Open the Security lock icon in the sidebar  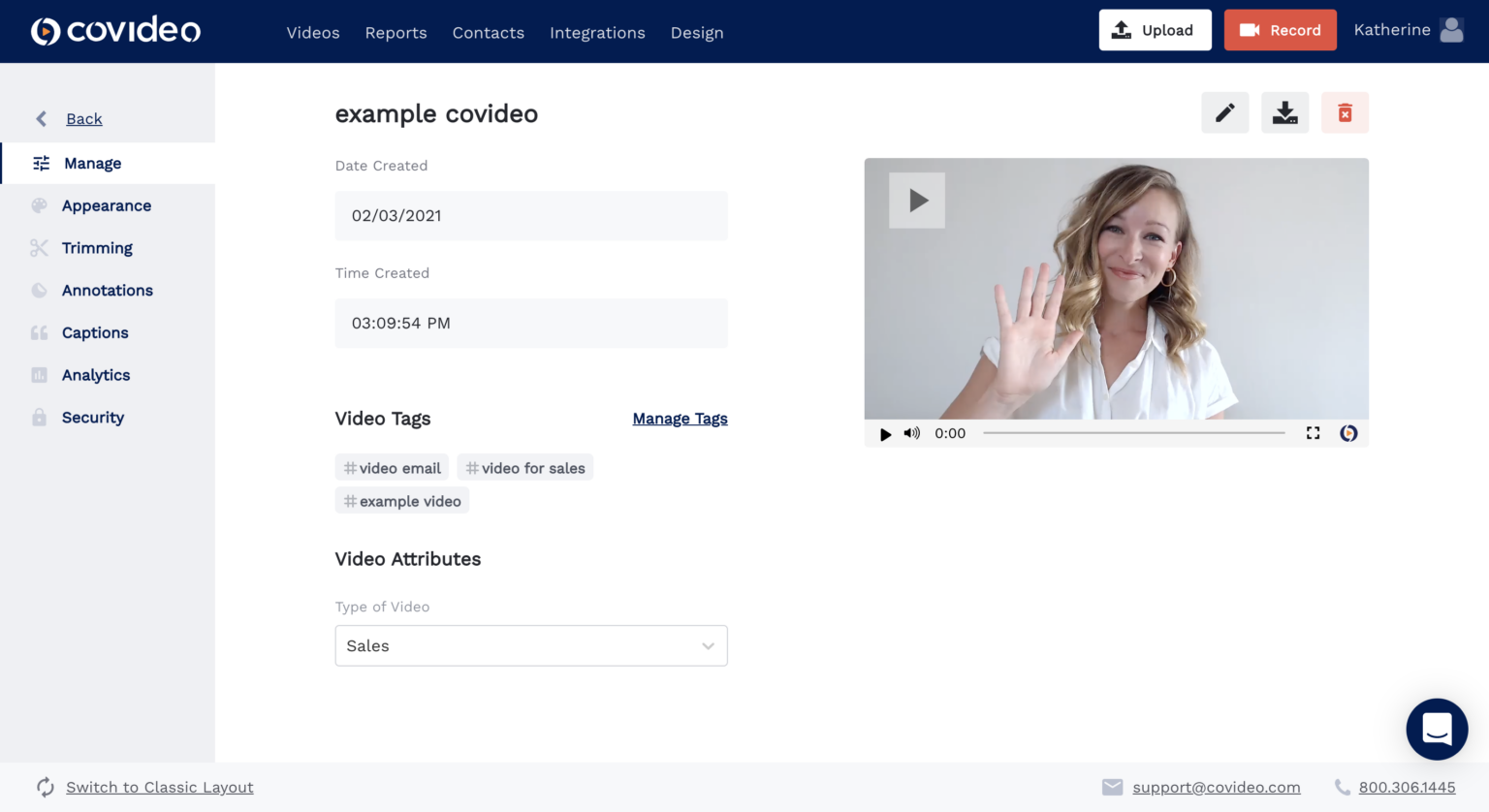click(40, 417)
